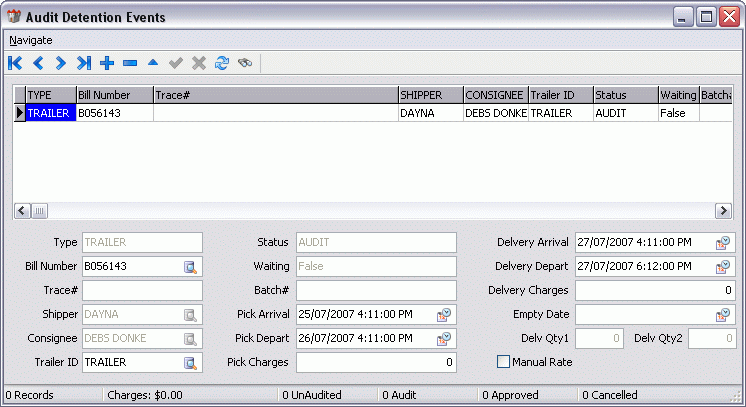This screenshot has height=407, width=746.
Task: Open the Empty Date calendar picker
Action: tap(723, 314)
